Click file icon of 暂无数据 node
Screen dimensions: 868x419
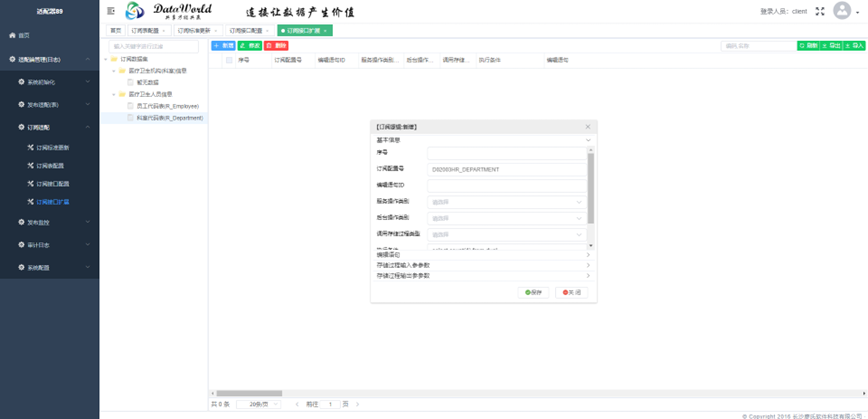coord(131,82)
